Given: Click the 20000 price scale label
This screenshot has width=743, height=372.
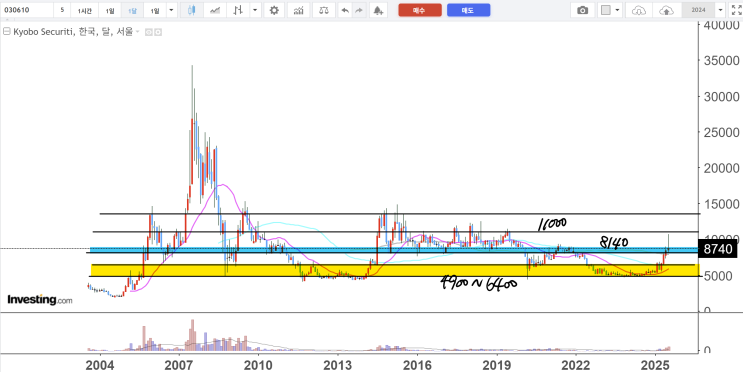Looking at the screenshot, I should pos(721,168).
